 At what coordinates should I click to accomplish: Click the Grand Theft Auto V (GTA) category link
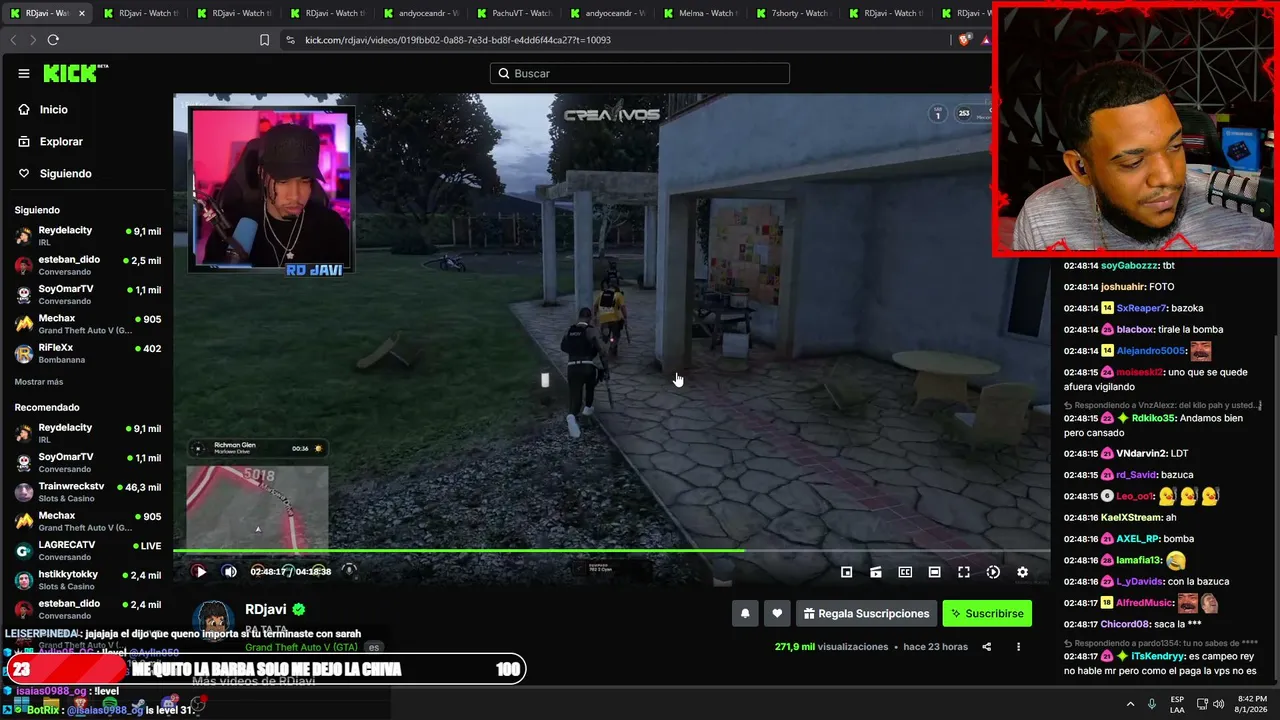click(x=301, y=647)
